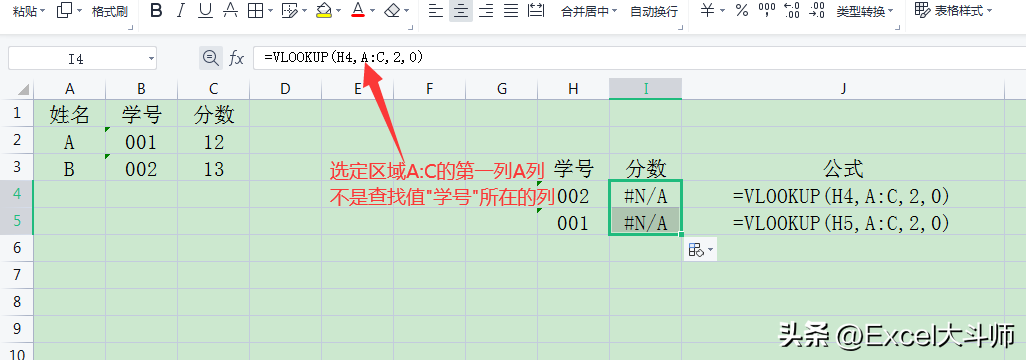Apply italic formatting with the I icon
The height and width of the screenshot is (360, 1026).
click(181, 10)
